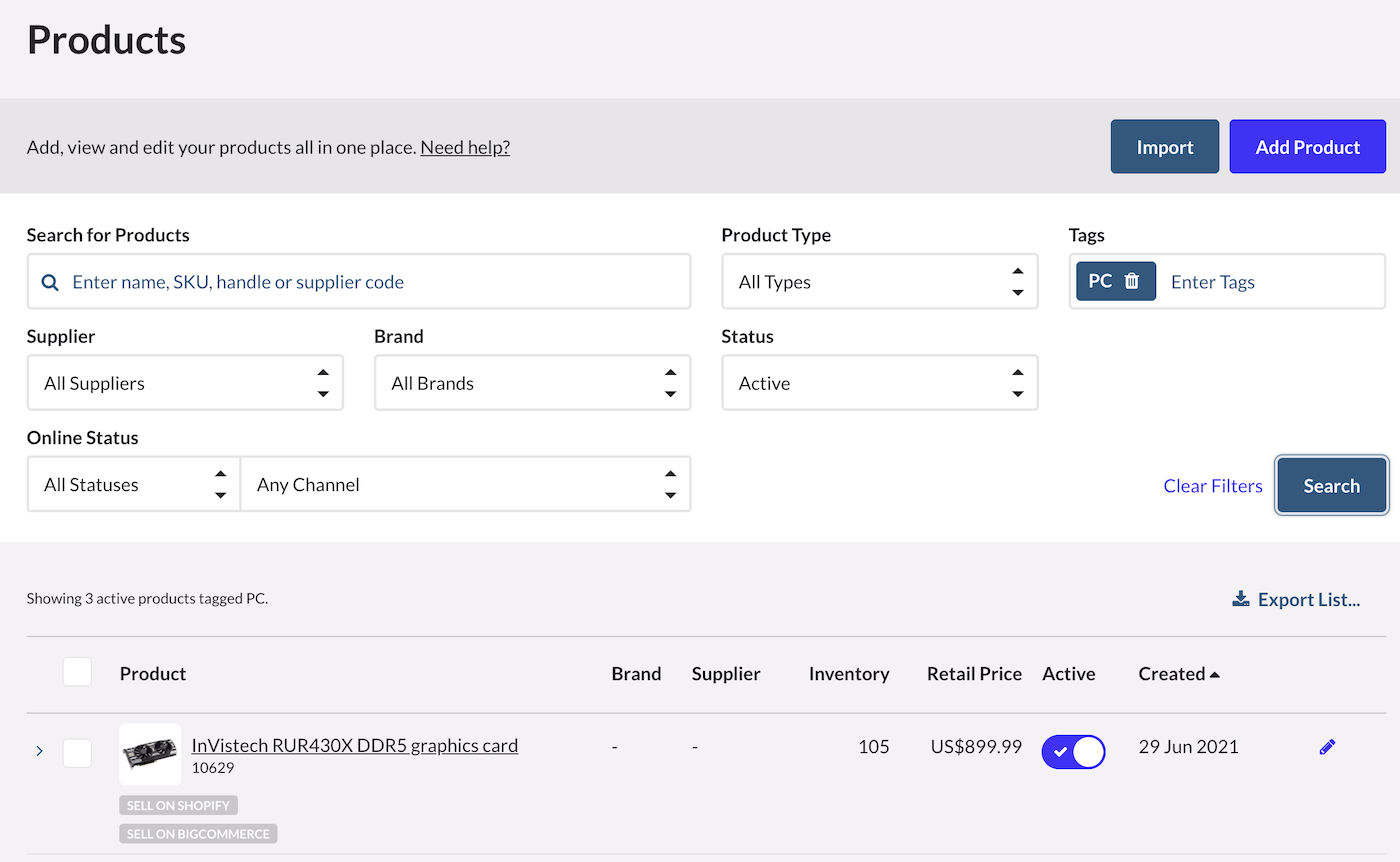Click the download icon beside Export List
This screenshot has height=862, width=1400.
tap(1241, 598)
